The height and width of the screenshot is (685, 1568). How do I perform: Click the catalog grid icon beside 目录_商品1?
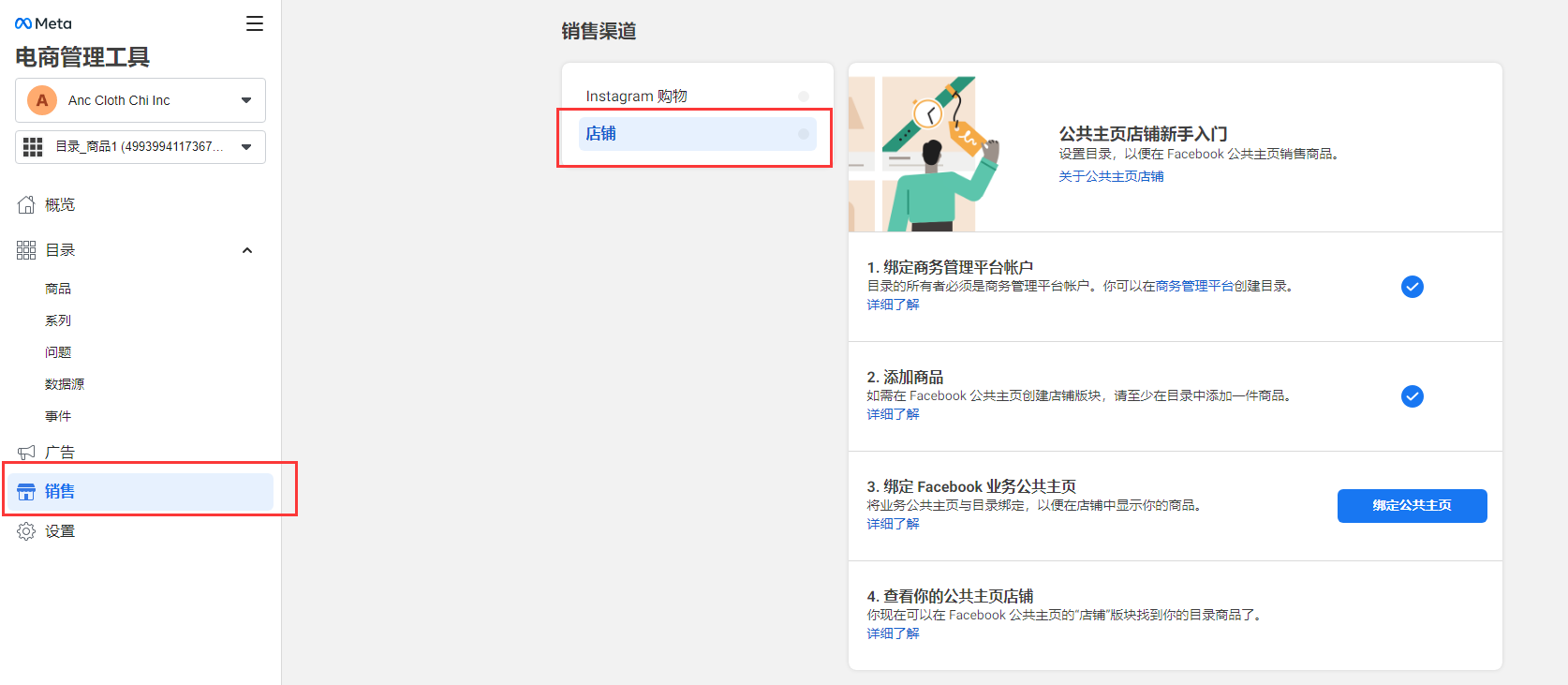pos(33,147)
